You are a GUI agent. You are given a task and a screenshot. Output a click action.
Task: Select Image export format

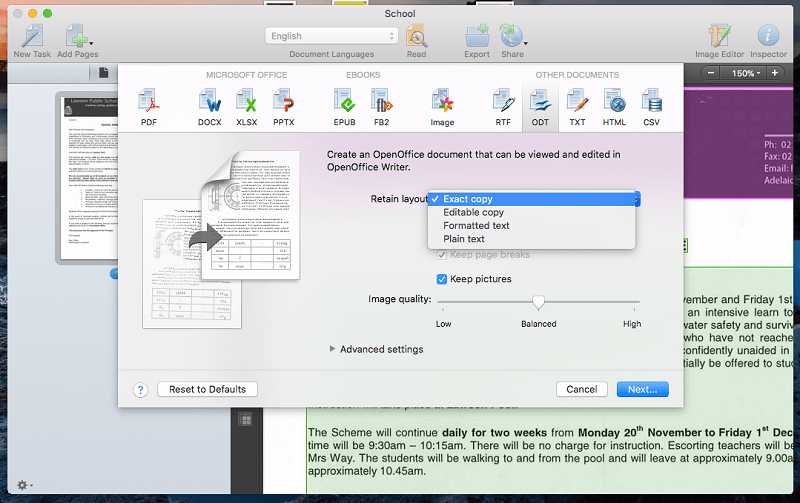[442, 107]
